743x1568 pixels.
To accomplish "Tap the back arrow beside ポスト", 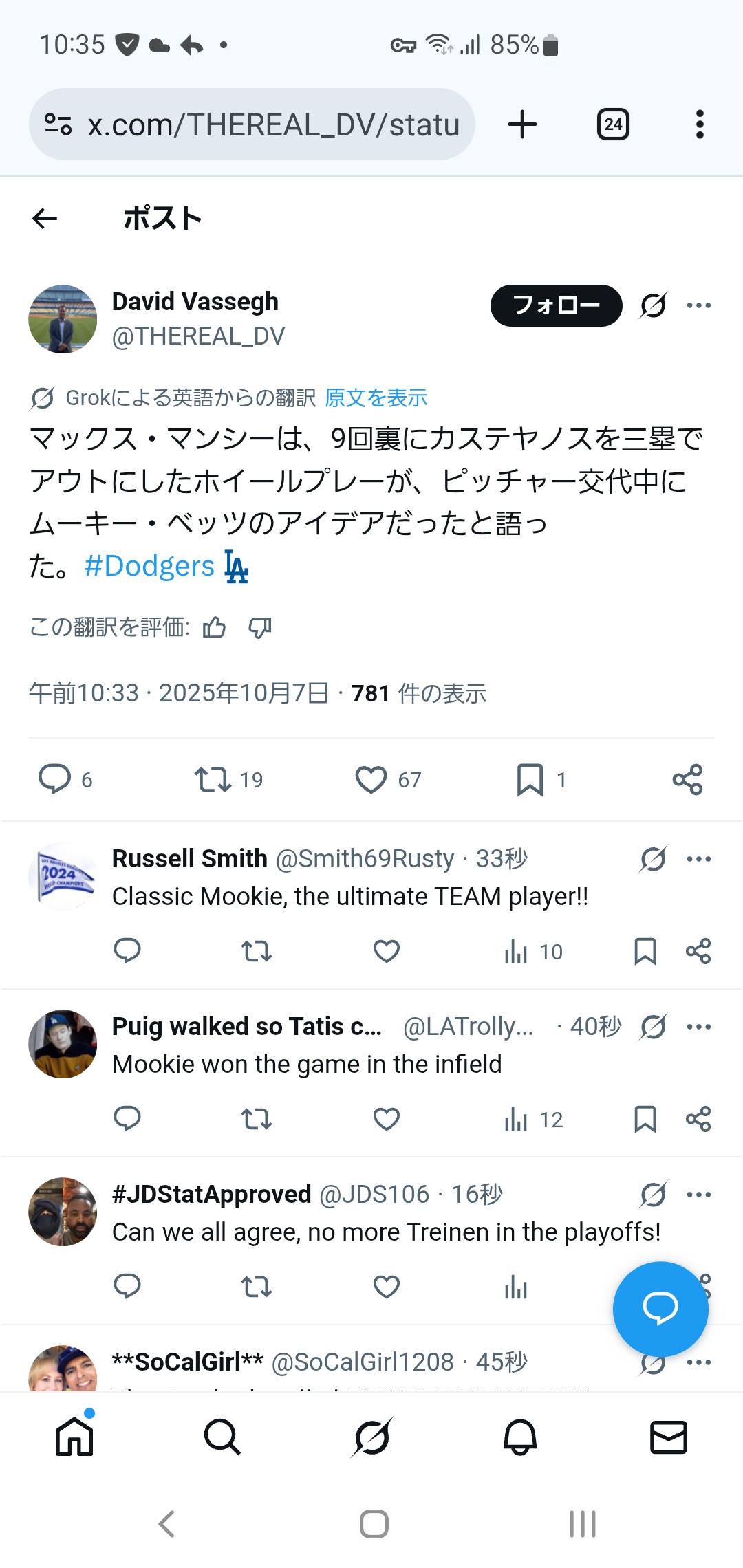I will [x=45, y=219].
